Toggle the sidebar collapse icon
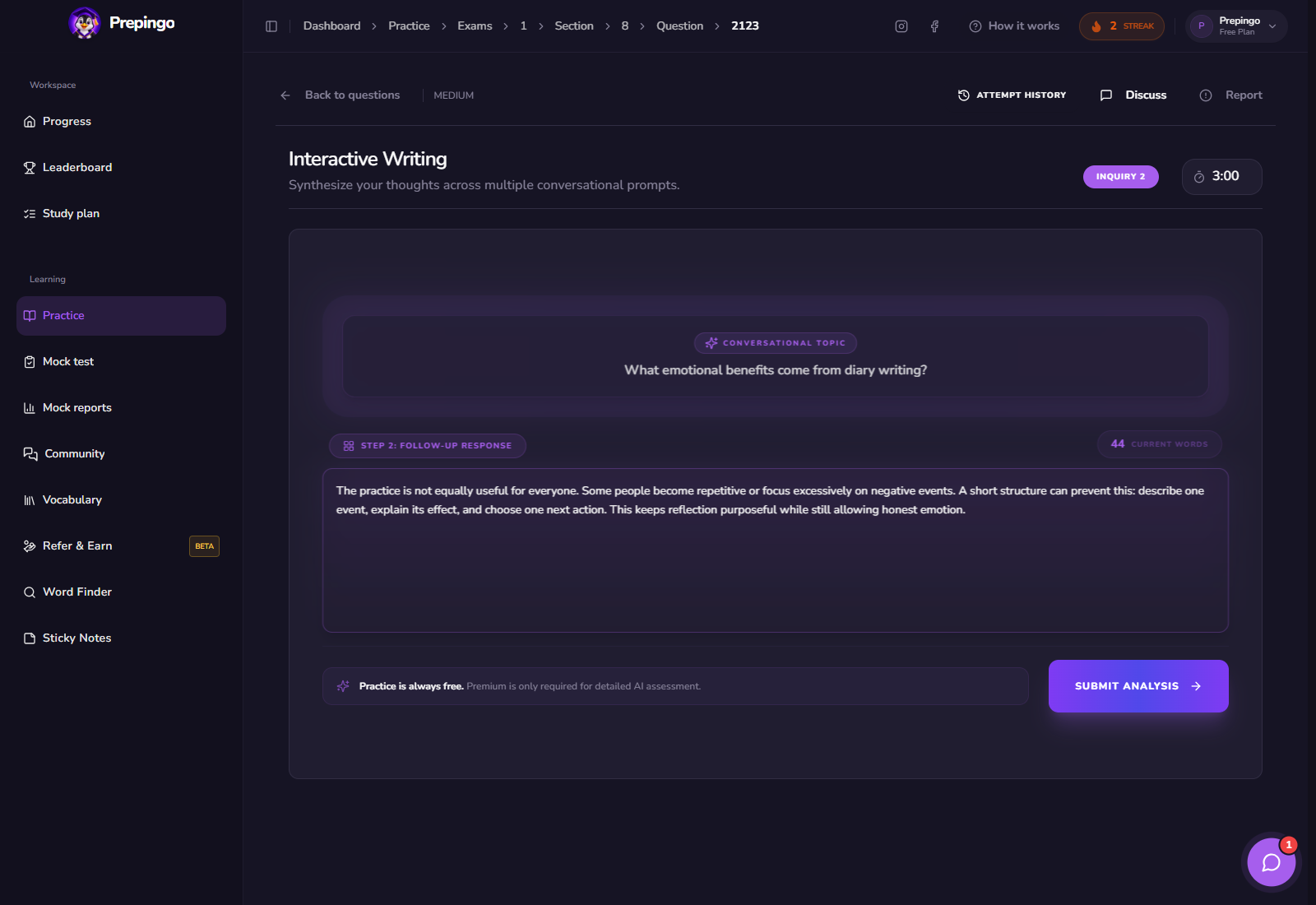This screenshot has width=1316, height=905. tap(271, 26)
